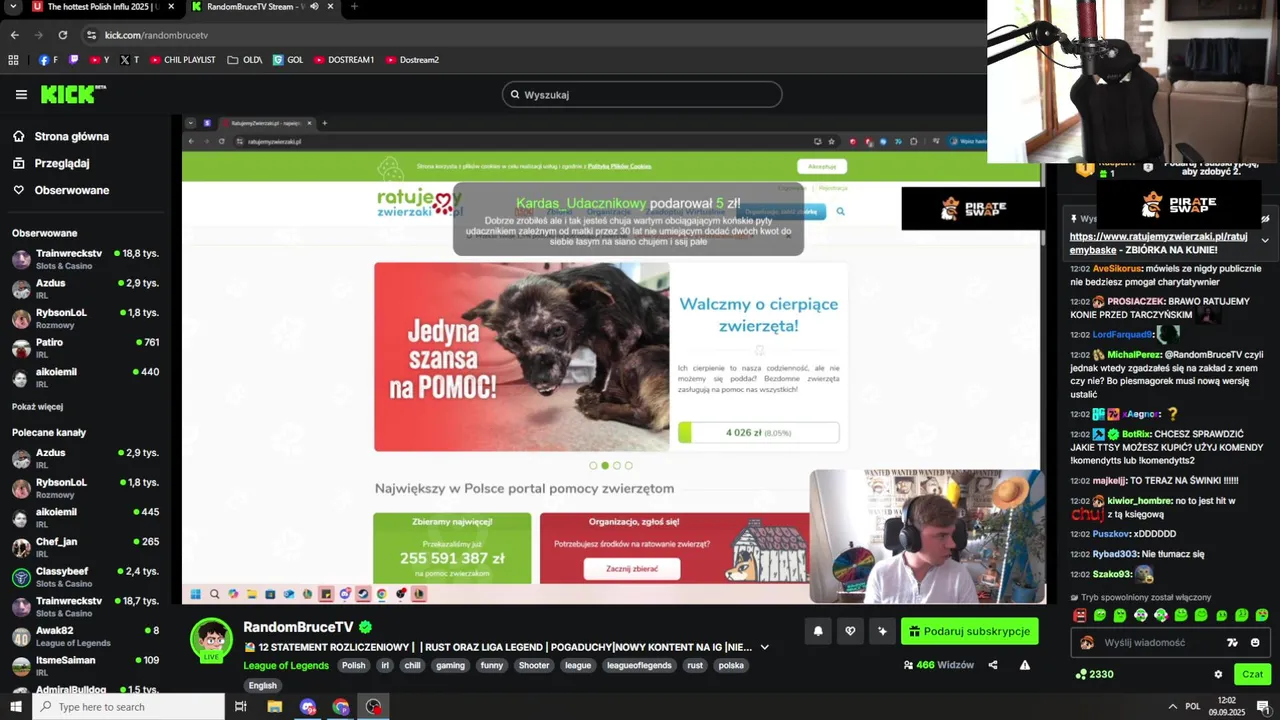Screen dimensions: 1280x720
Task: Open Chef_jan recommended channel
Action: coord(86,548)
